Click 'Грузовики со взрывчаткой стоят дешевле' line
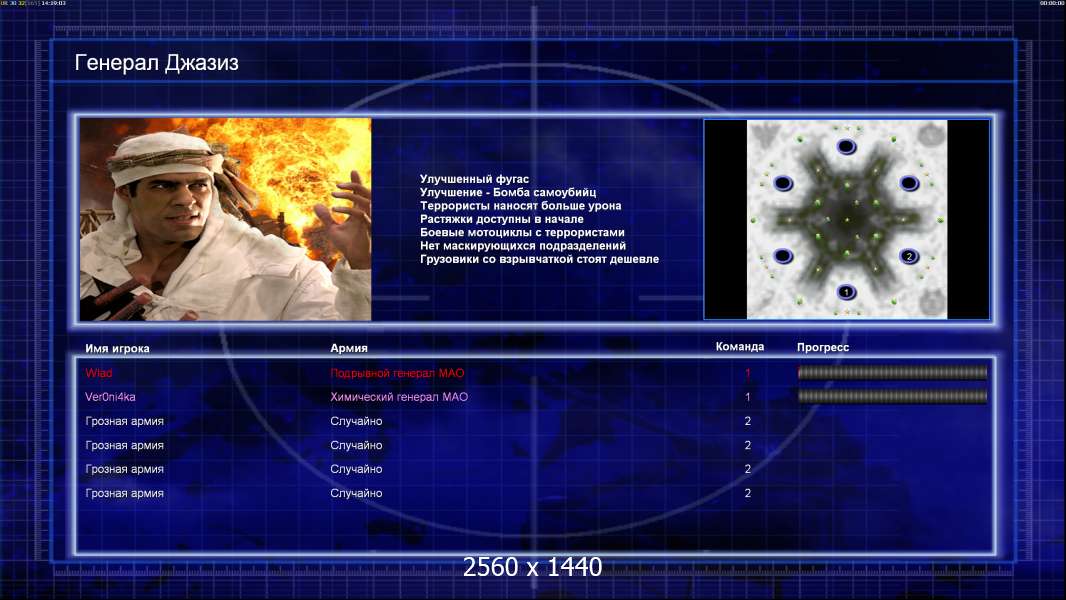This screenshot has height=600, width=1066. 539,259
